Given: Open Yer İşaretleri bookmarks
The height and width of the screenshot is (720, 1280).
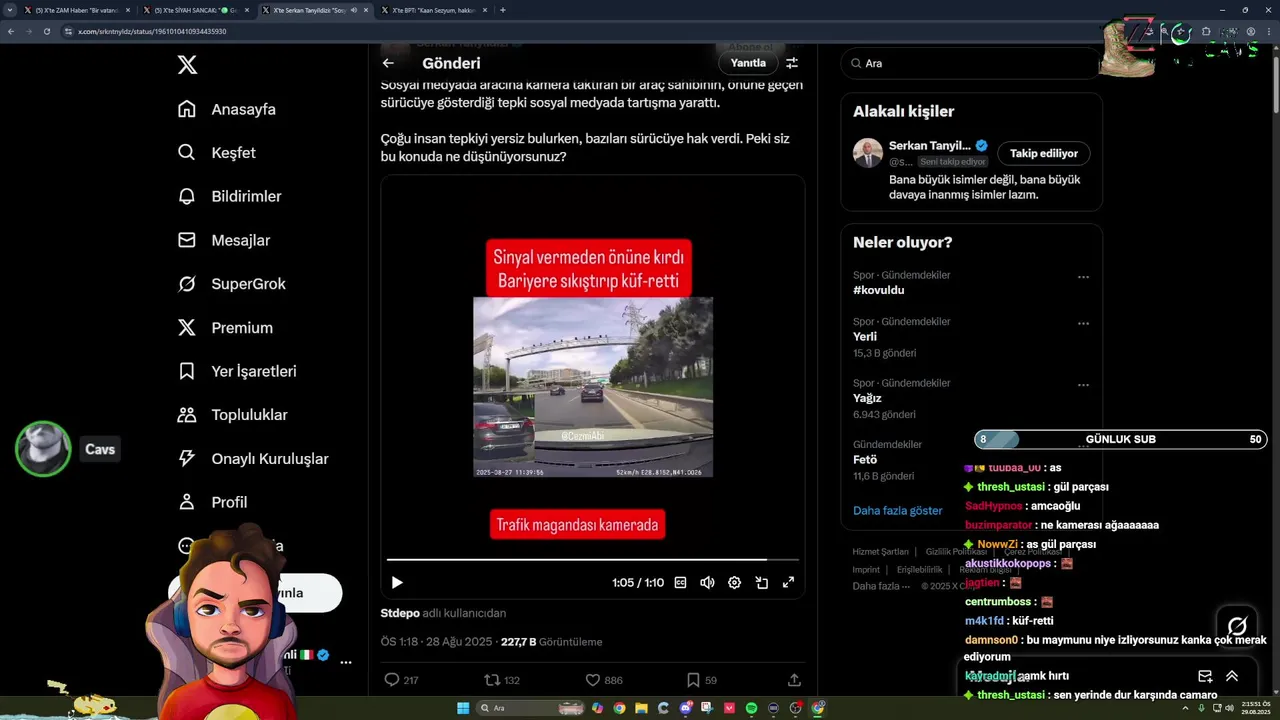Looking at the screenshot, I should tap(237, 371).
